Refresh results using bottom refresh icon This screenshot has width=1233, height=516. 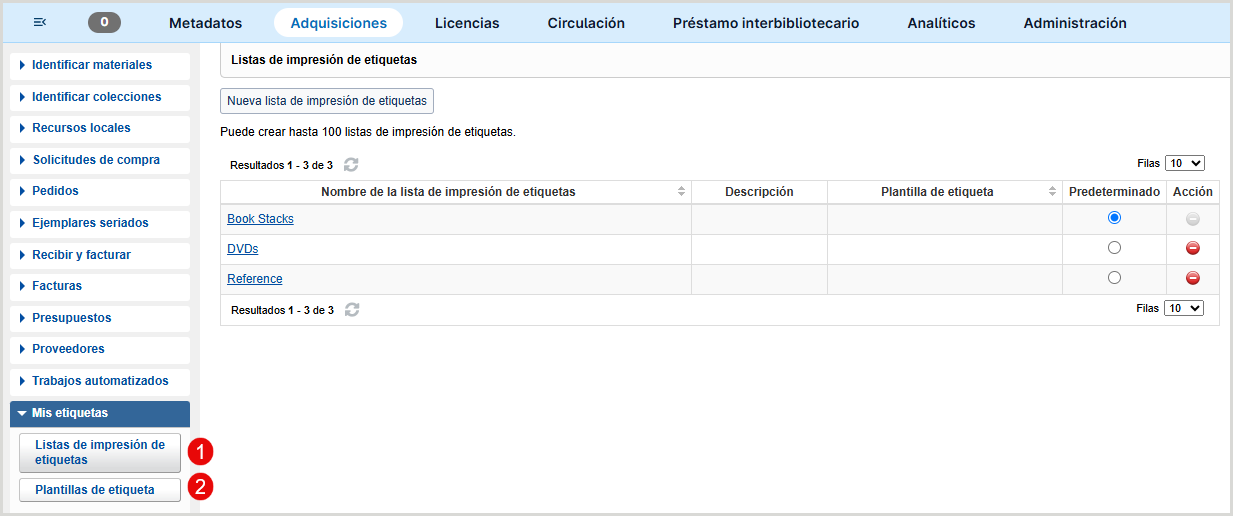(x=351, y=310)
